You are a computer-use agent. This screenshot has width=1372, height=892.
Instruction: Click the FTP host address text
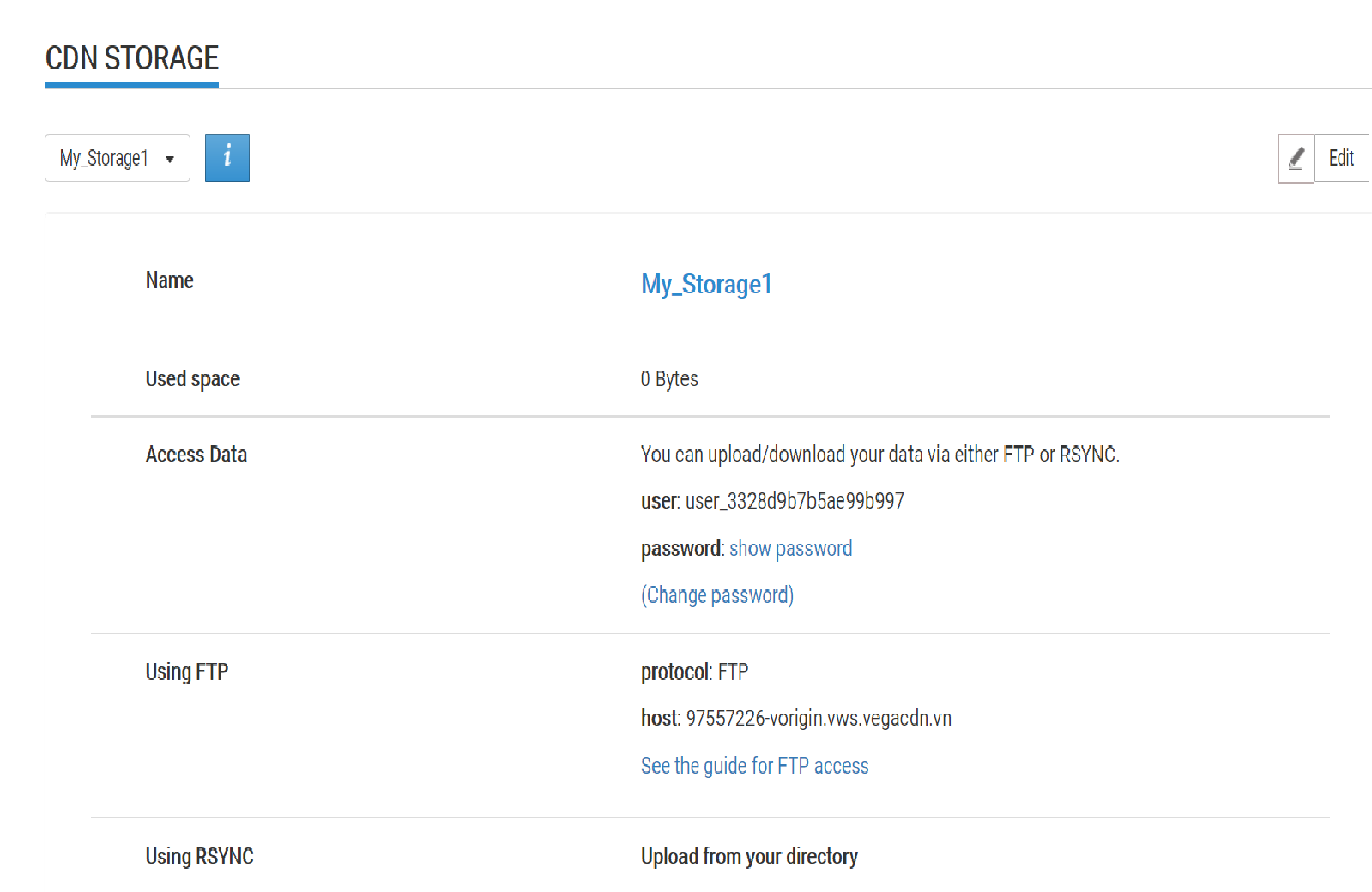818,719
